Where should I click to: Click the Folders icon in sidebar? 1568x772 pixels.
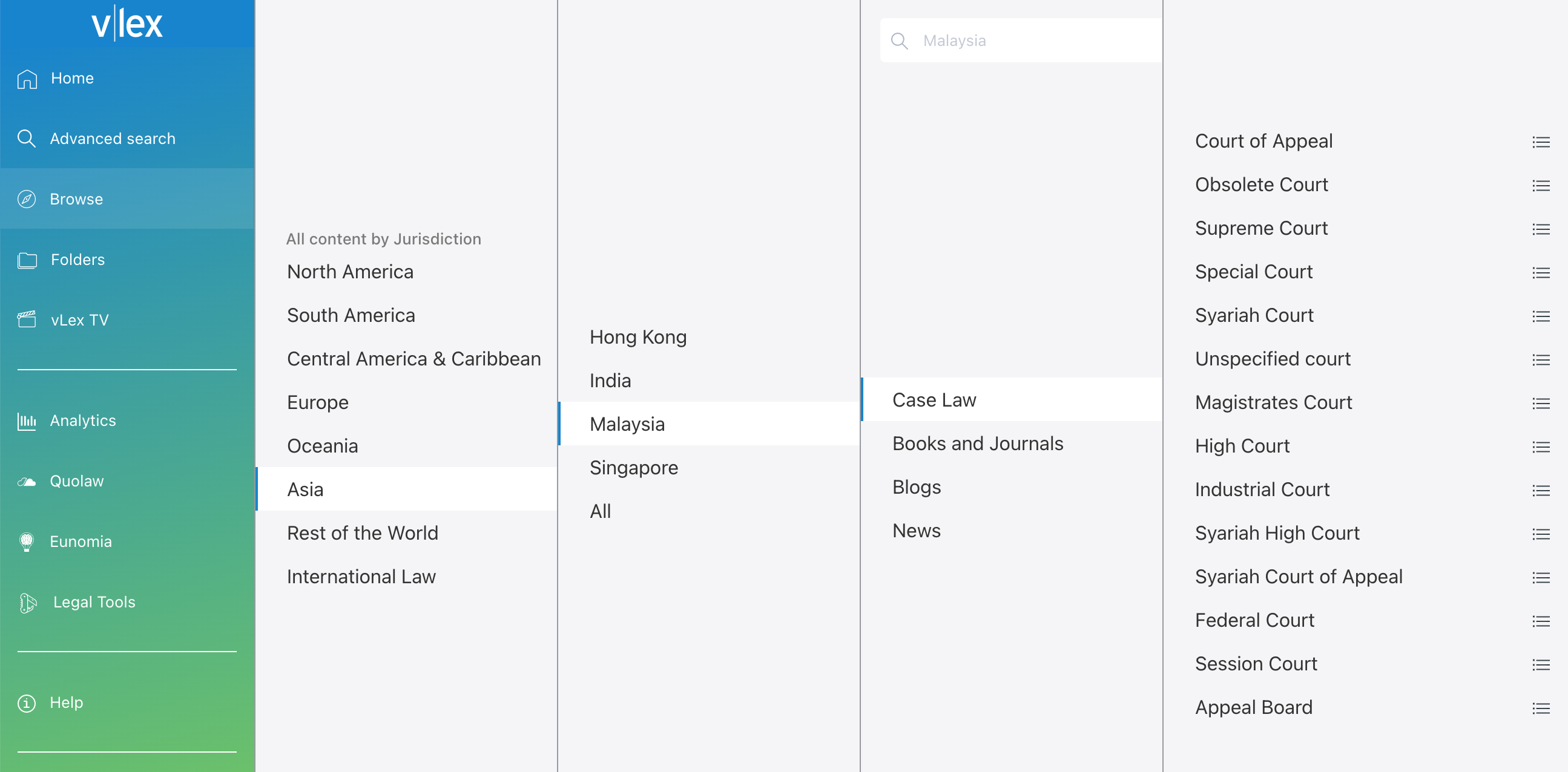coord(27,260)
